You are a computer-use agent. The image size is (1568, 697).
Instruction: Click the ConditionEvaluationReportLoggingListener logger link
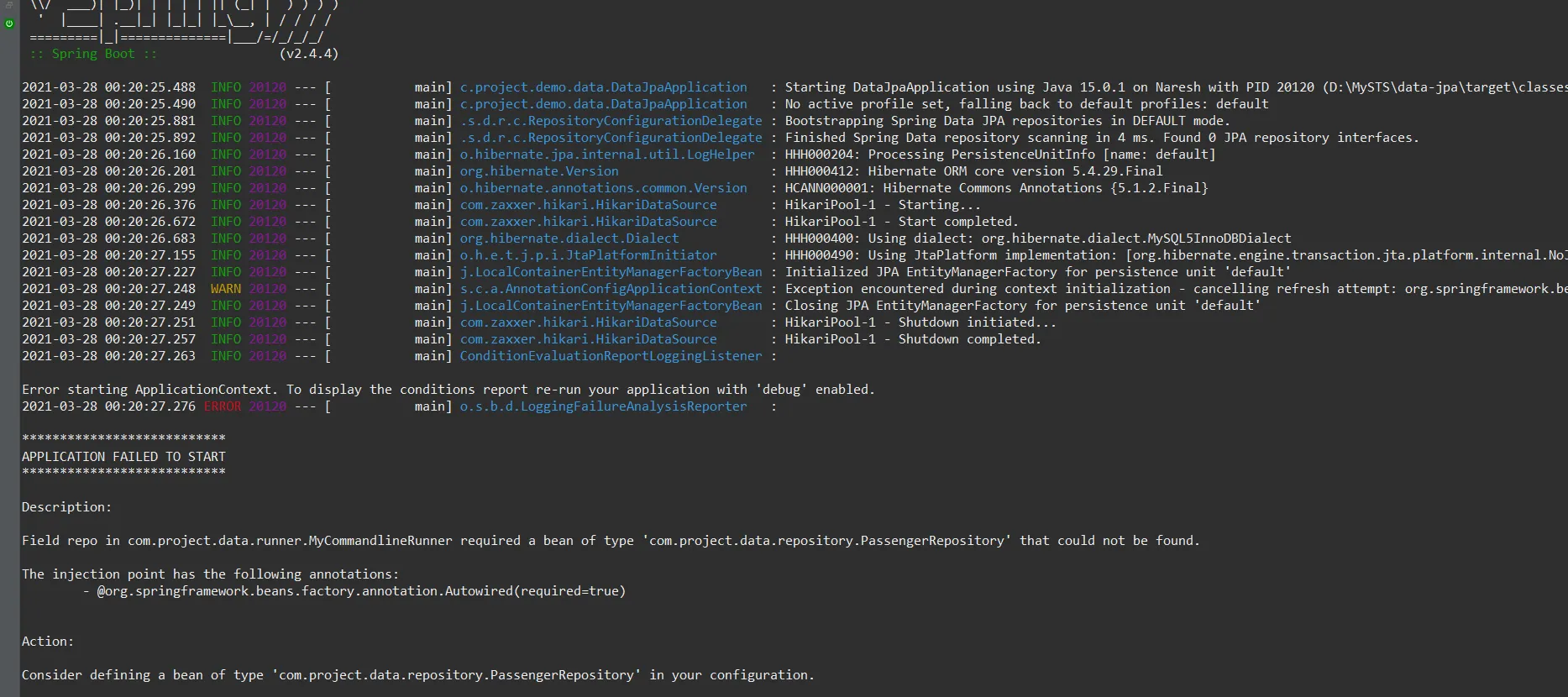click(611, 356)
